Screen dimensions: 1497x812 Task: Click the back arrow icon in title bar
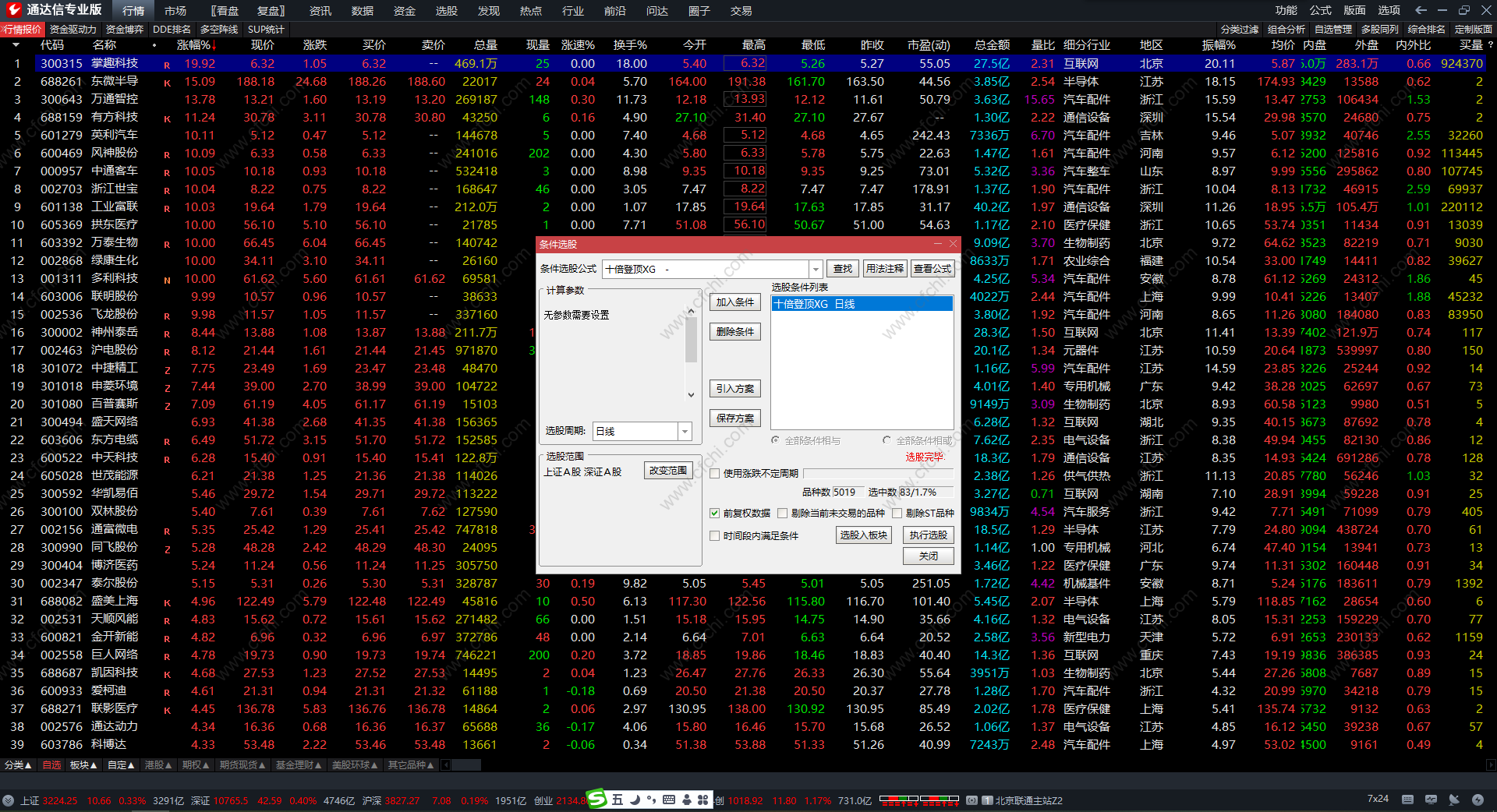click(x=1421, y=10)
